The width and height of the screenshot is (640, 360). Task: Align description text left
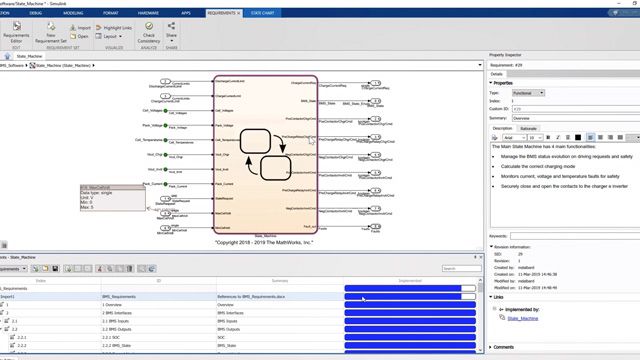(x=590, y=138)
